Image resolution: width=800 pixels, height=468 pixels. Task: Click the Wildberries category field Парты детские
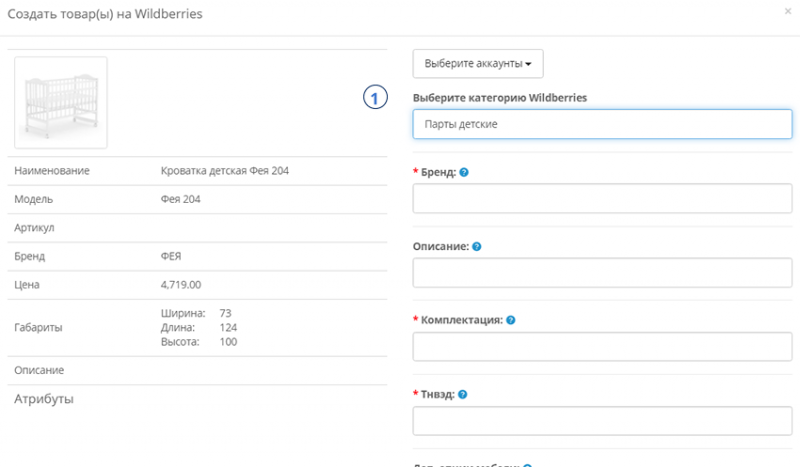coord(602,124)
